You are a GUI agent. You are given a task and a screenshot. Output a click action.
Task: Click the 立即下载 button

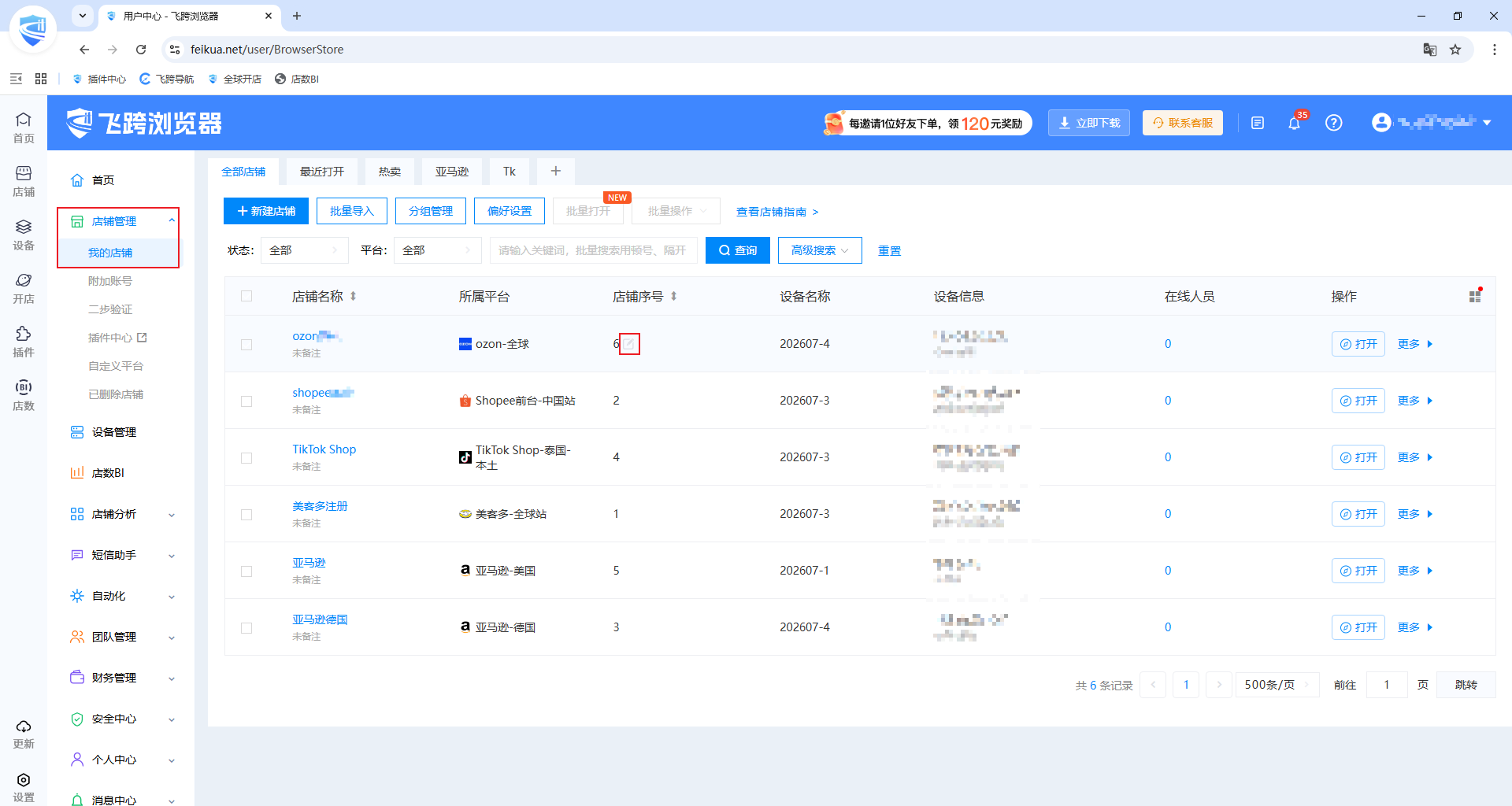tap(1088, 123)
